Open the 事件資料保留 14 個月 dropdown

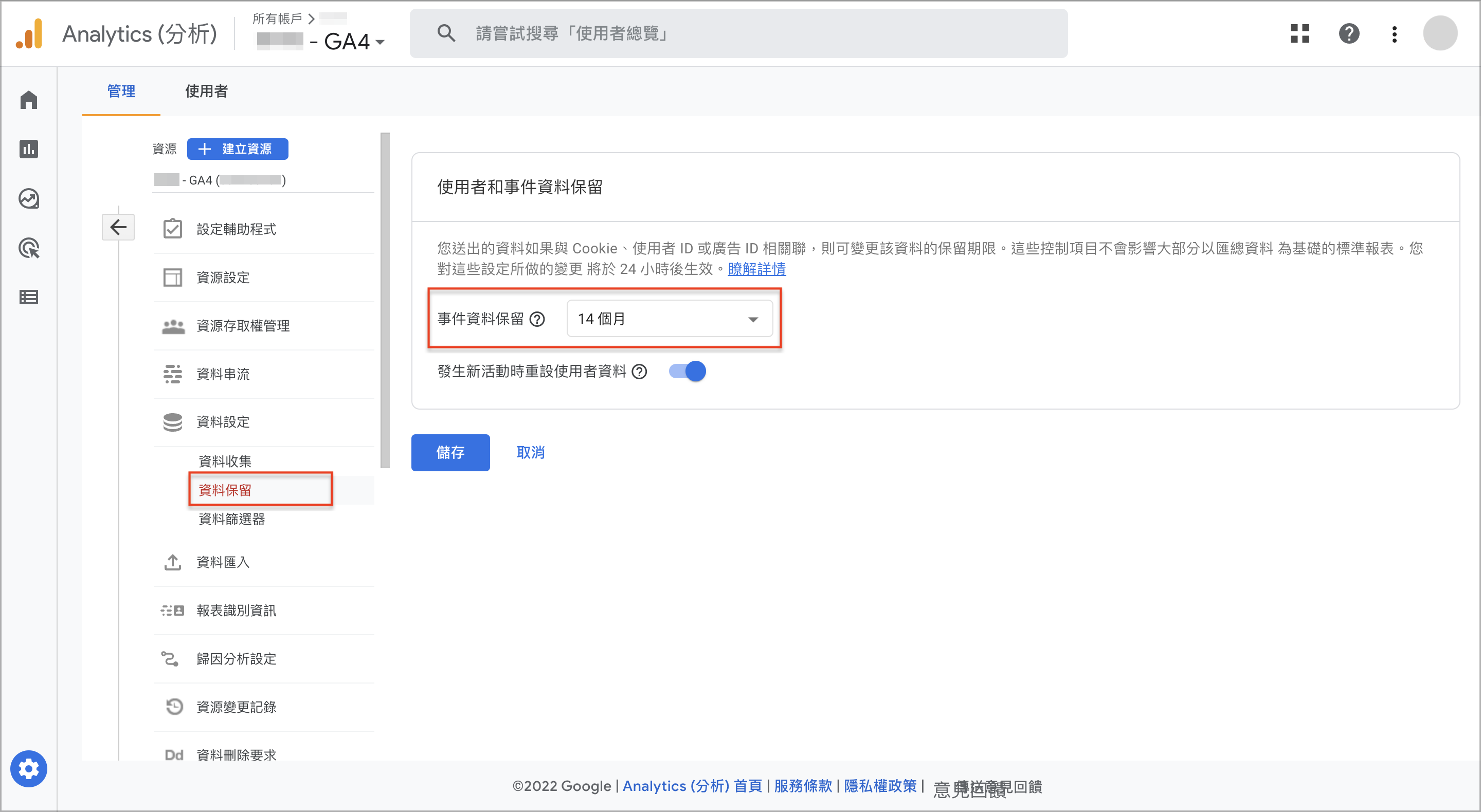669,318
